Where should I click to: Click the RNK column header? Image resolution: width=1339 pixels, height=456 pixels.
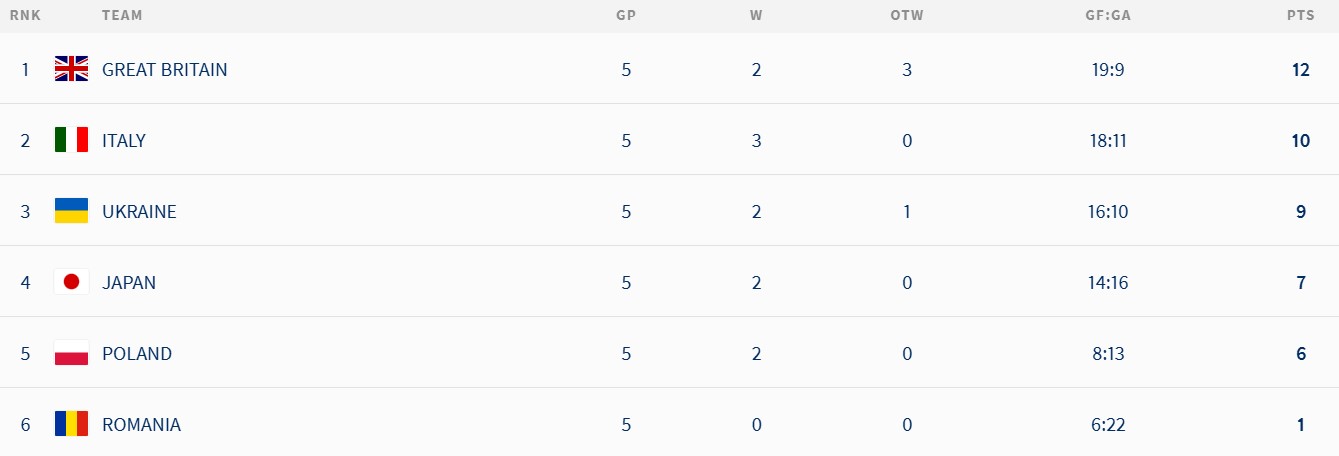point(25,16)
